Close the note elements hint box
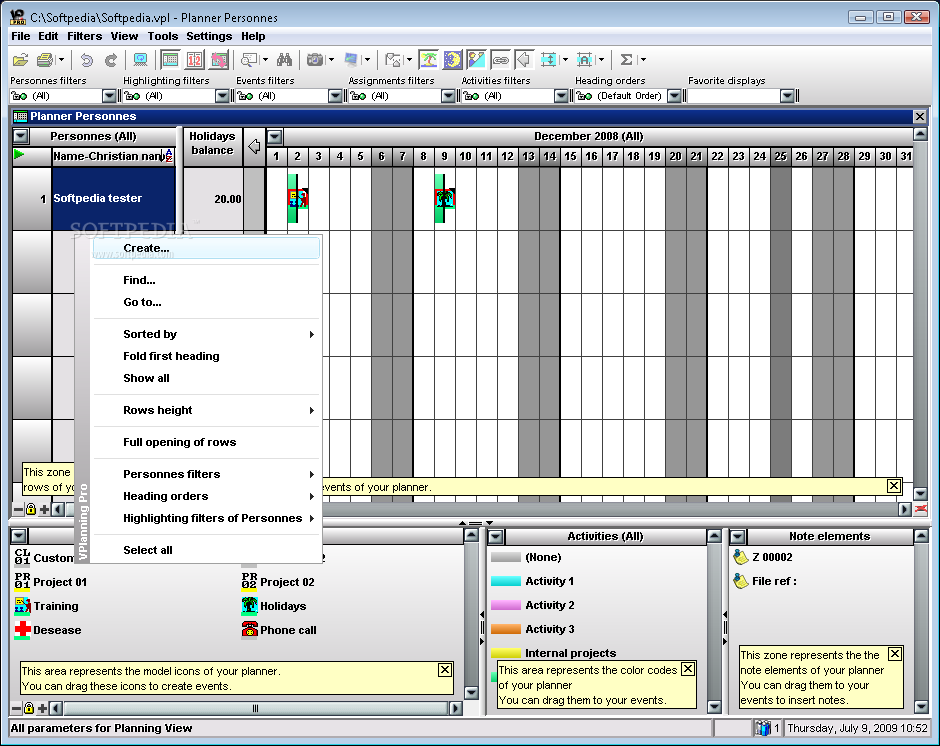940x746 pixels. click(894, 654)
